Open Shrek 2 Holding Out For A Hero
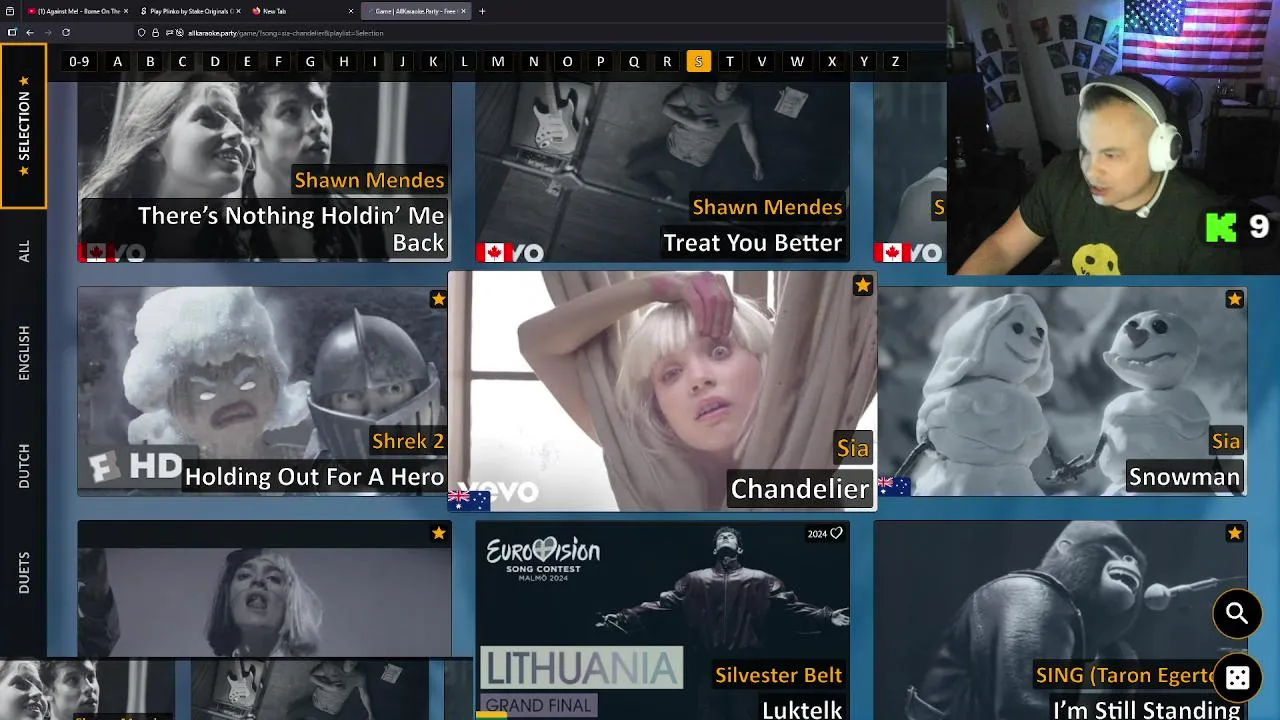The width and height of the screenshot is (1280, 720). (x=264, y=391)
